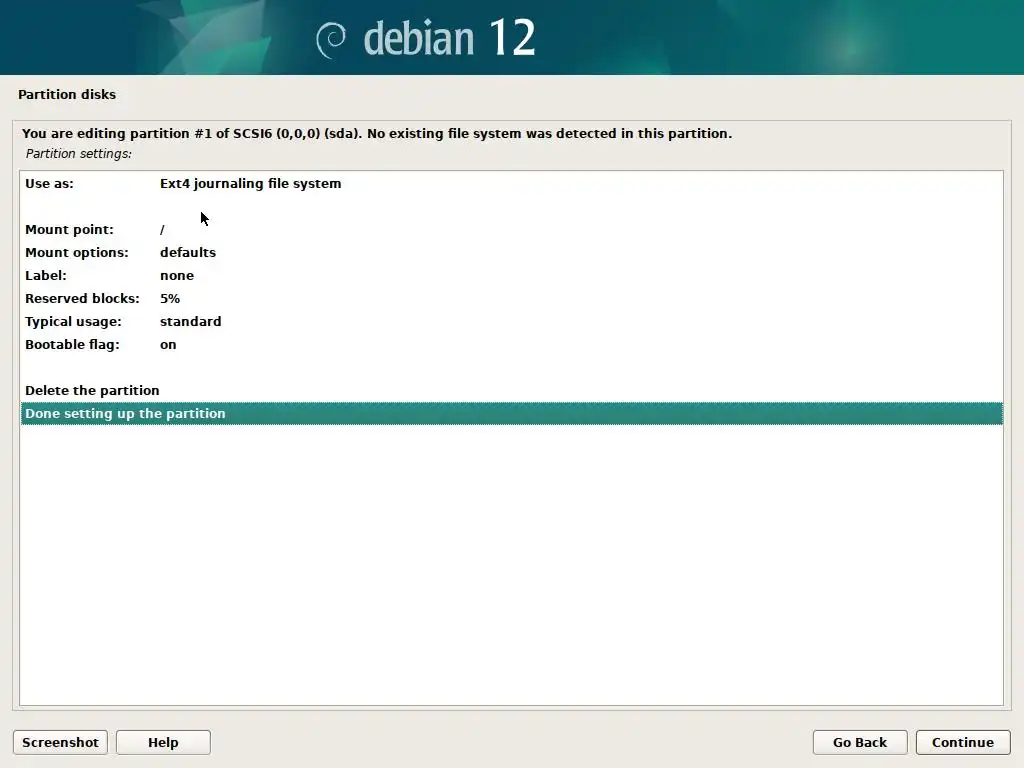Screen dimensions: 1024x768
Task: Select the 'Label: none' setting row
Action: (511, 276)
